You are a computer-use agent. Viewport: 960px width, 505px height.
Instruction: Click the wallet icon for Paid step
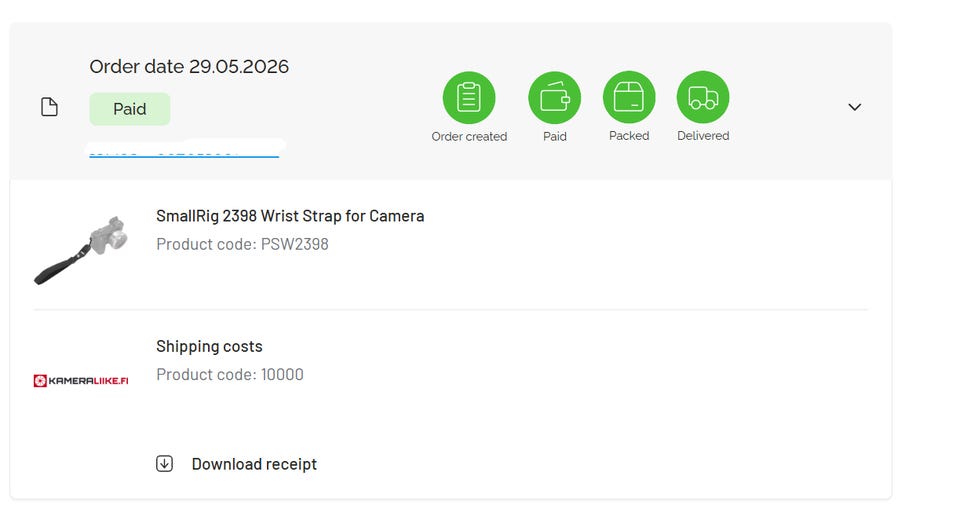click(555, 97)
